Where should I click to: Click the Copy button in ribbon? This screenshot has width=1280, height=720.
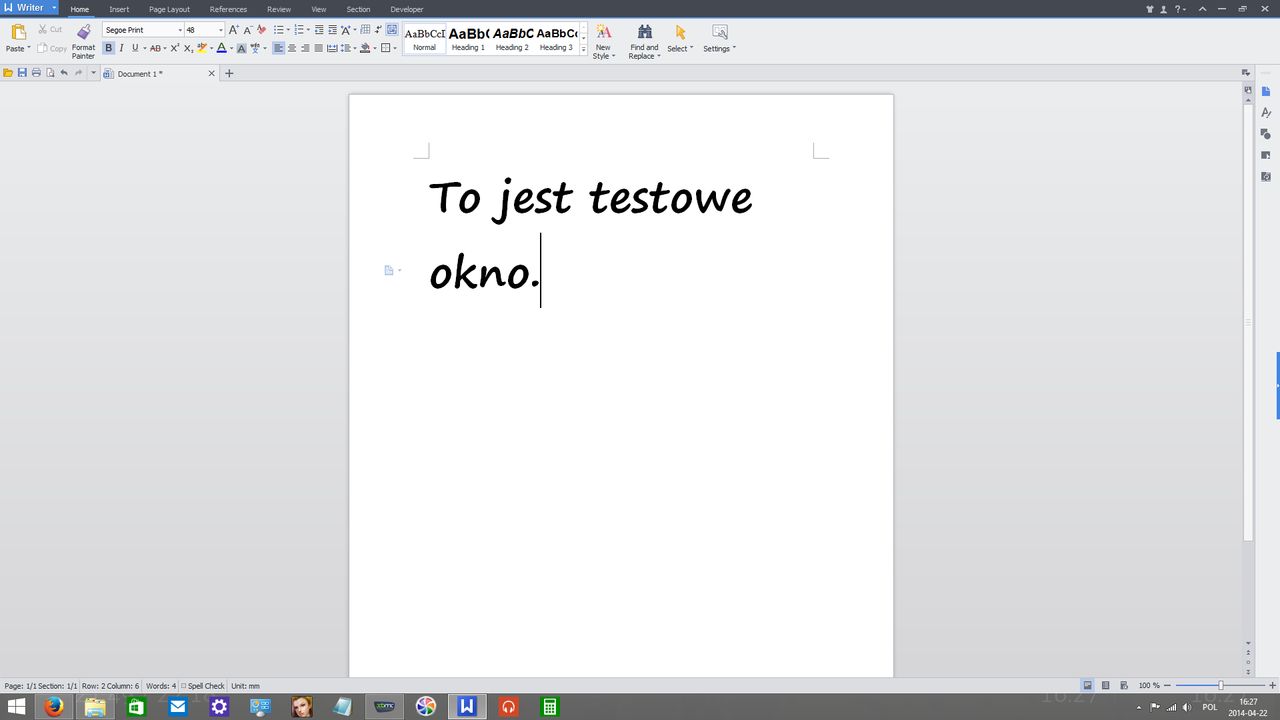click(x=52, y=48)
